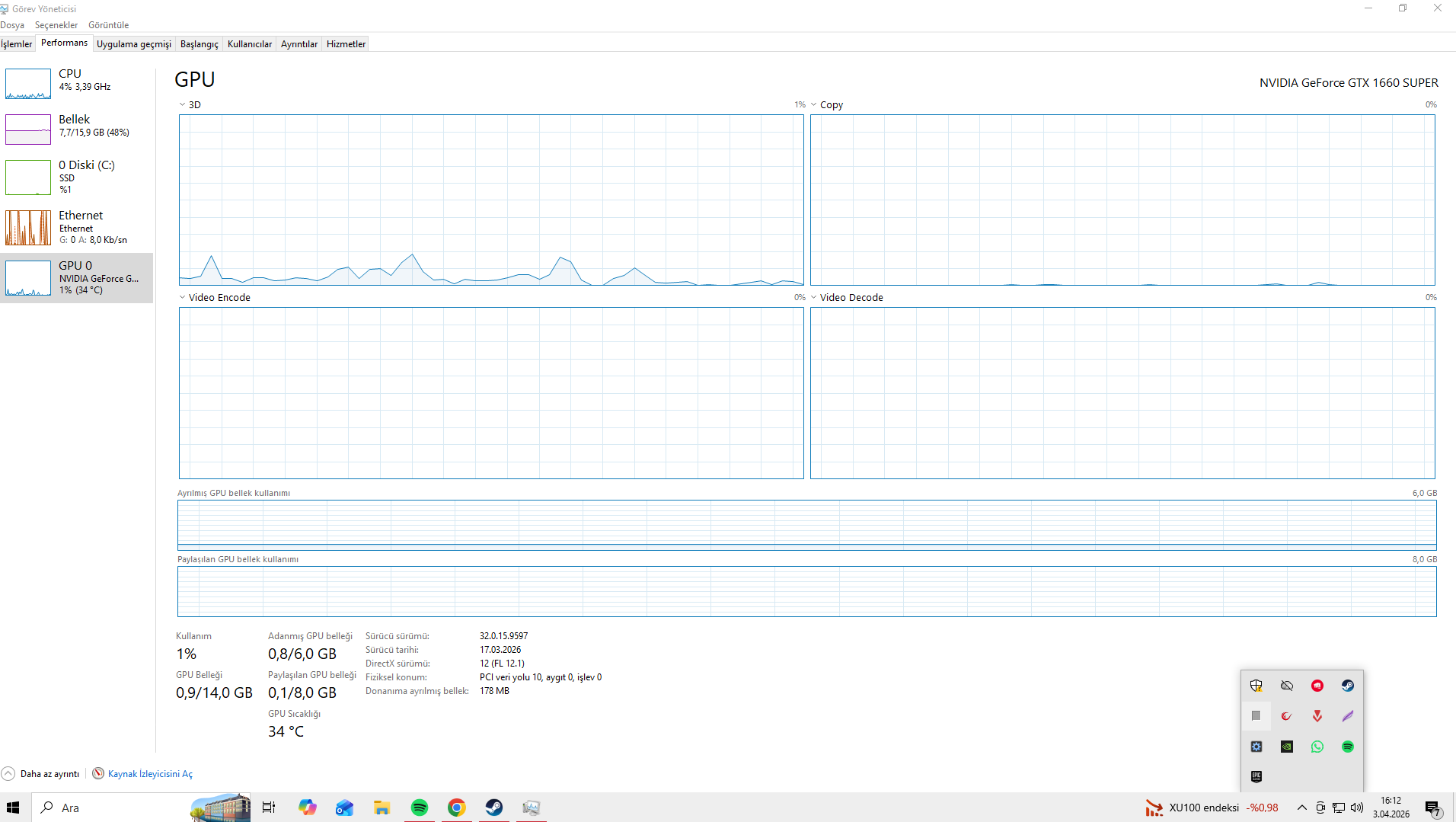Image resolution: width=1456 pixels, height=822 pixels.
Task: Select CPU in the performance sidebar
Action: pos(76,83)
